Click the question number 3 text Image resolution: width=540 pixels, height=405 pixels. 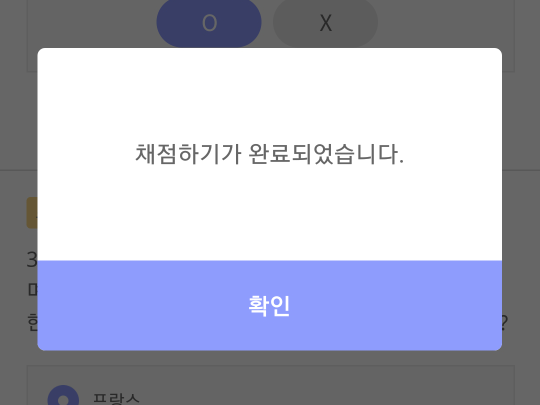(x=32, y=260)
